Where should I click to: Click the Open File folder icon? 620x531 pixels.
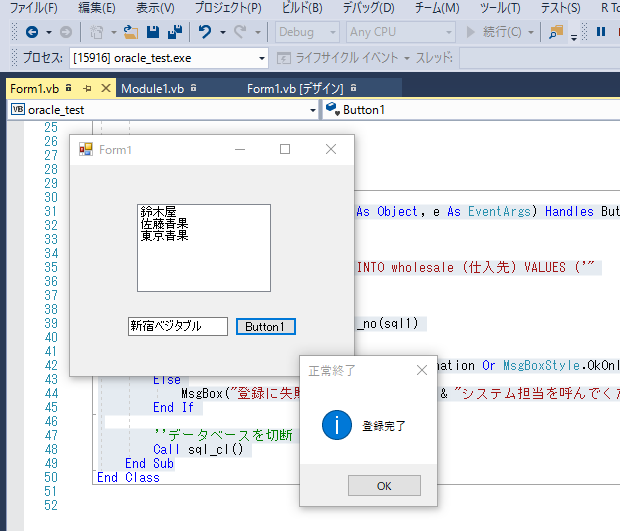click(x=130, y=32)
